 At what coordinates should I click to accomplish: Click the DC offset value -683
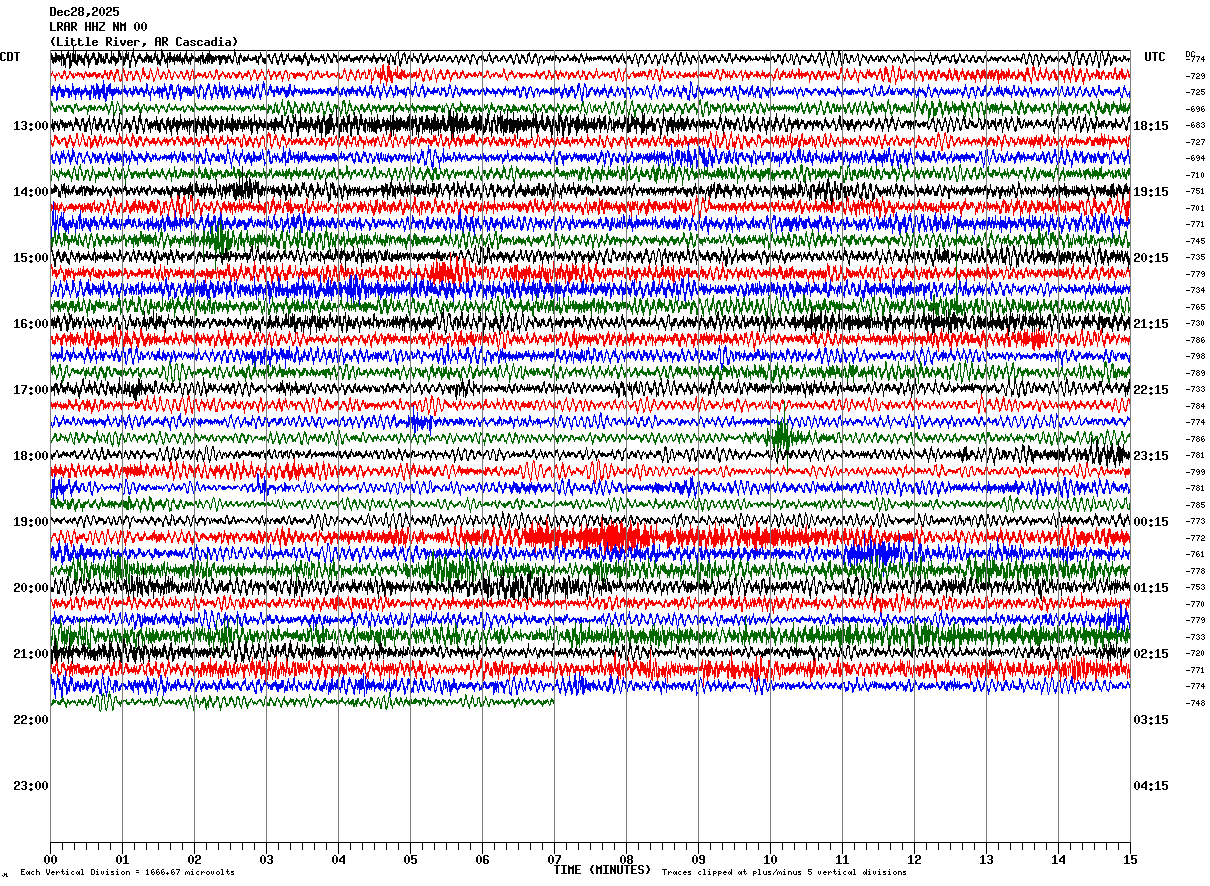[1195, 125]
